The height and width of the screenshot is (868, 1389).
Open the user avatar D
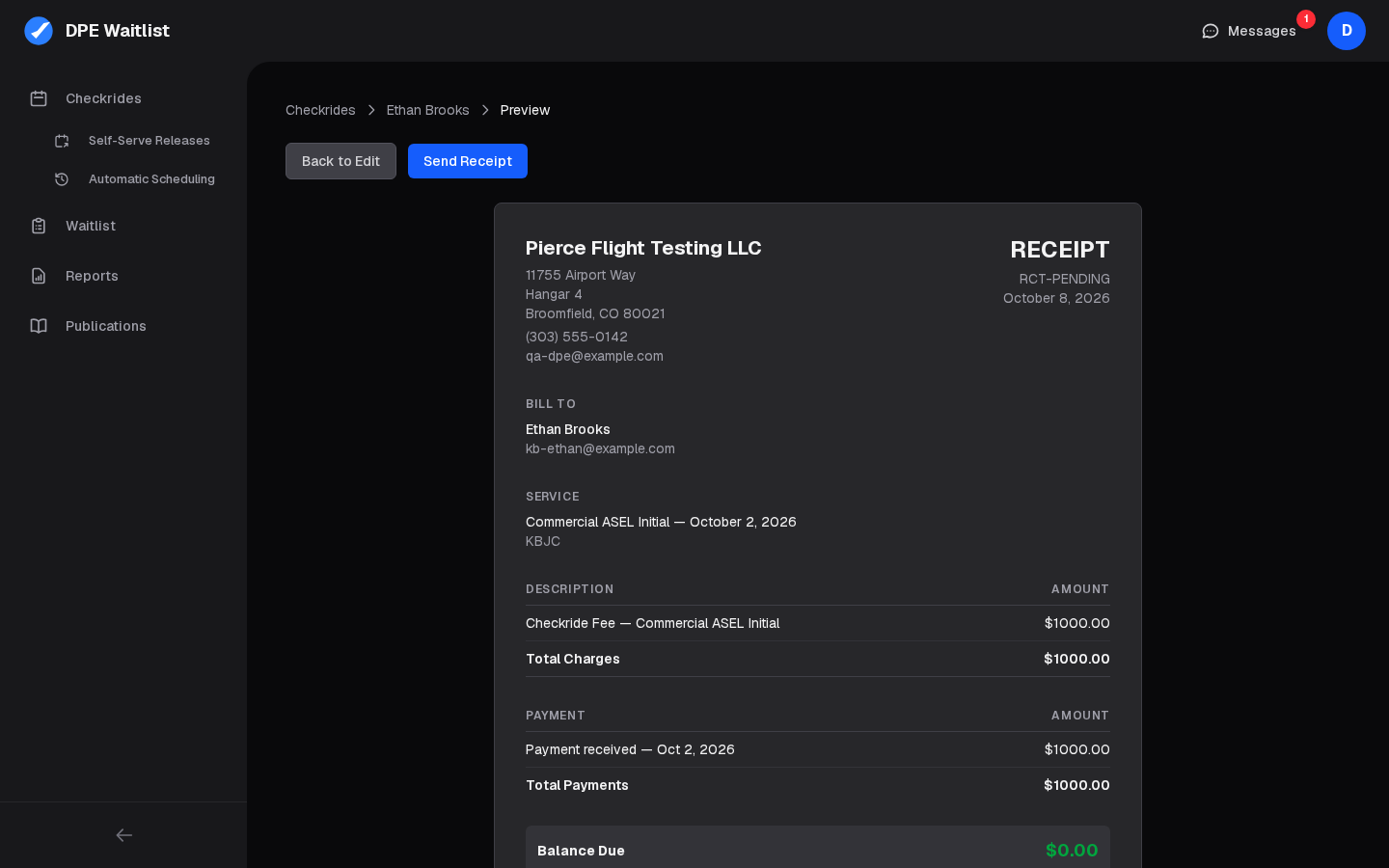[x=1347, y=31]
